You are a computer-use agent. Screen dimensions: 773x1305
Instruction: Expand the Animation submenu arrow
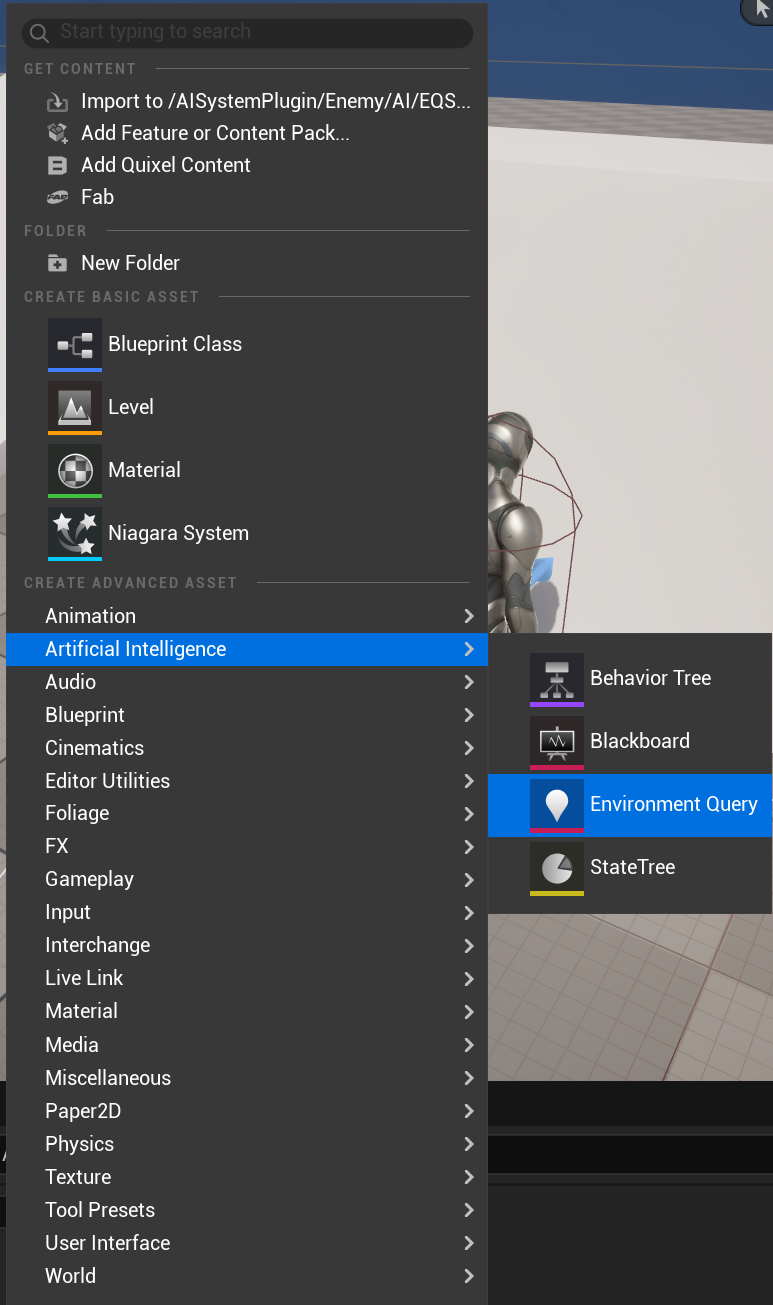click(468, 616)
